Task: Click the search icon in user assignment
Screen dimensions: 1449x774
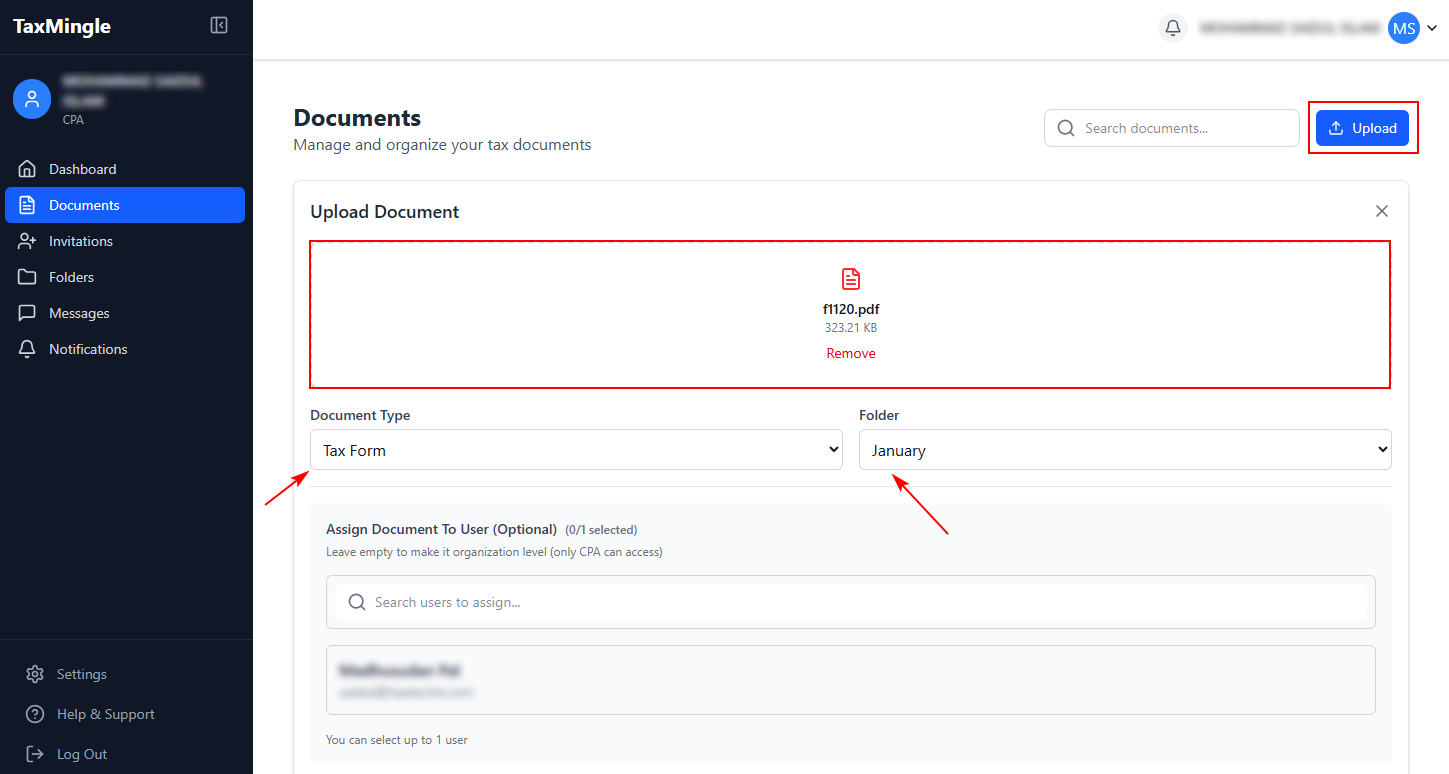Action: click(x=356, y=602)
